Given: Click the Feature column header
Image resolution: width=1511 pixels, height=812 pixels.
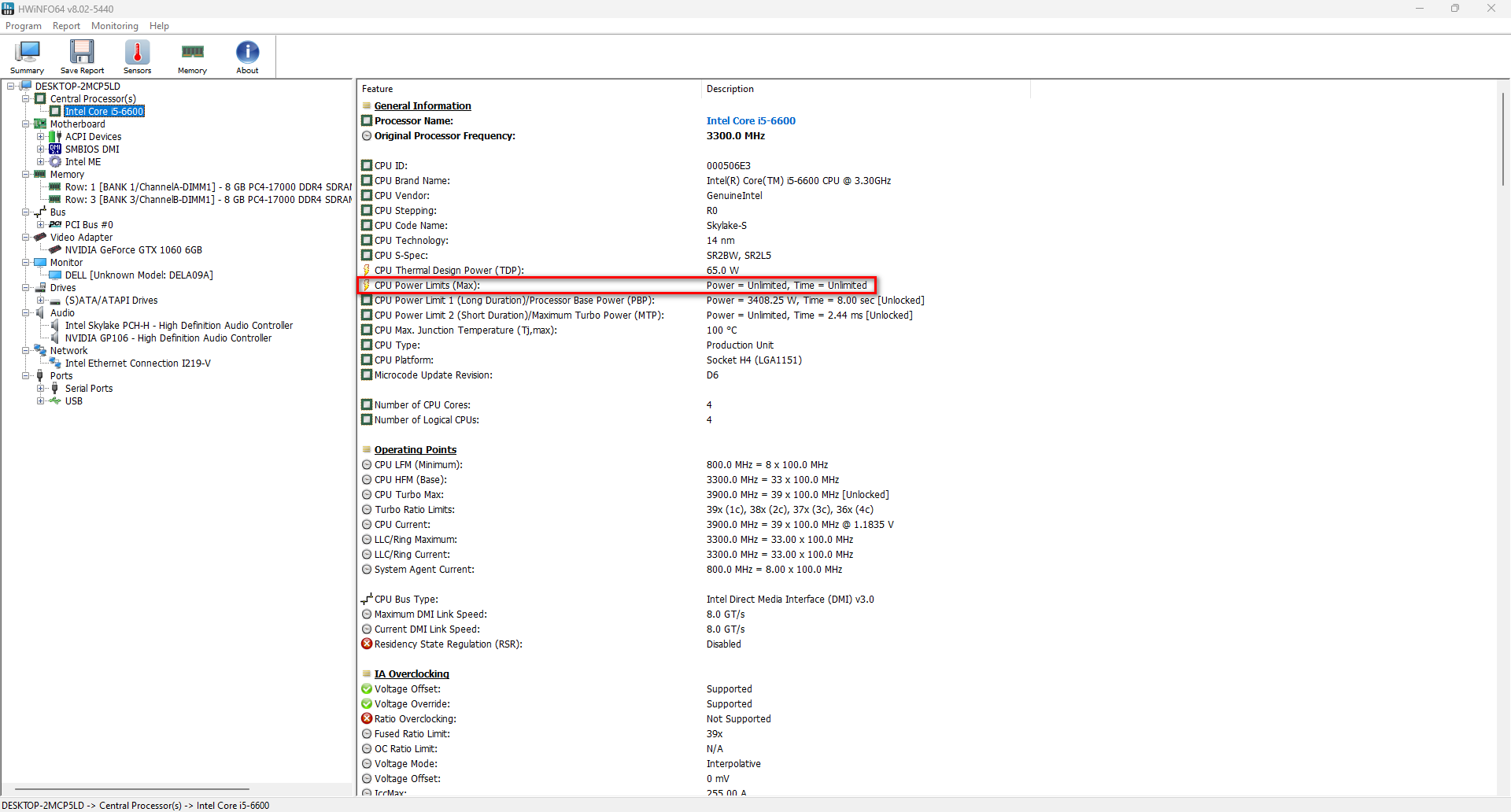Looking at the screenshot, I should [529, 89].
